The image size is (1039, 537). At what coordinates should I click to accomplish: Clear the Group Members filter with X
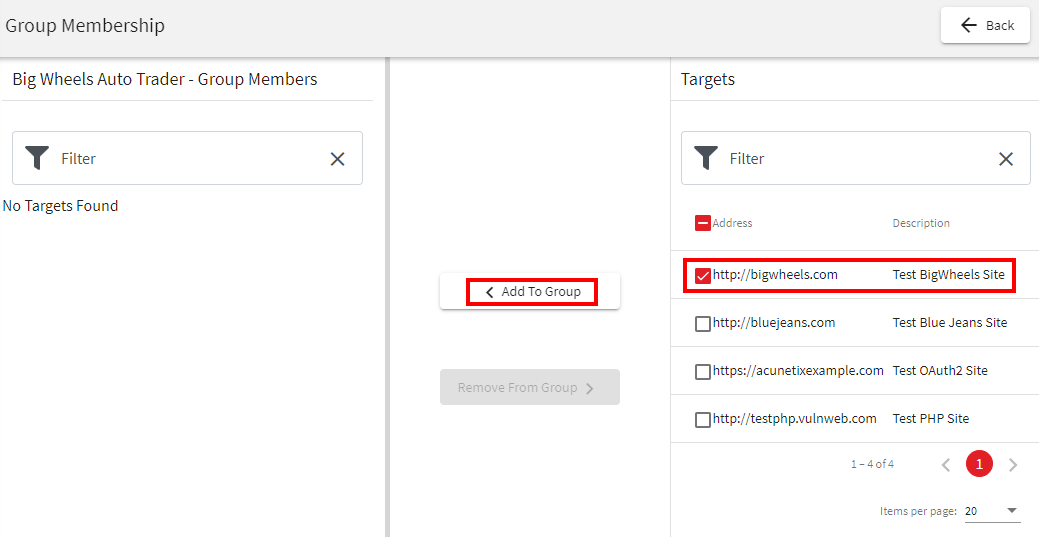[x=337, y=159]
